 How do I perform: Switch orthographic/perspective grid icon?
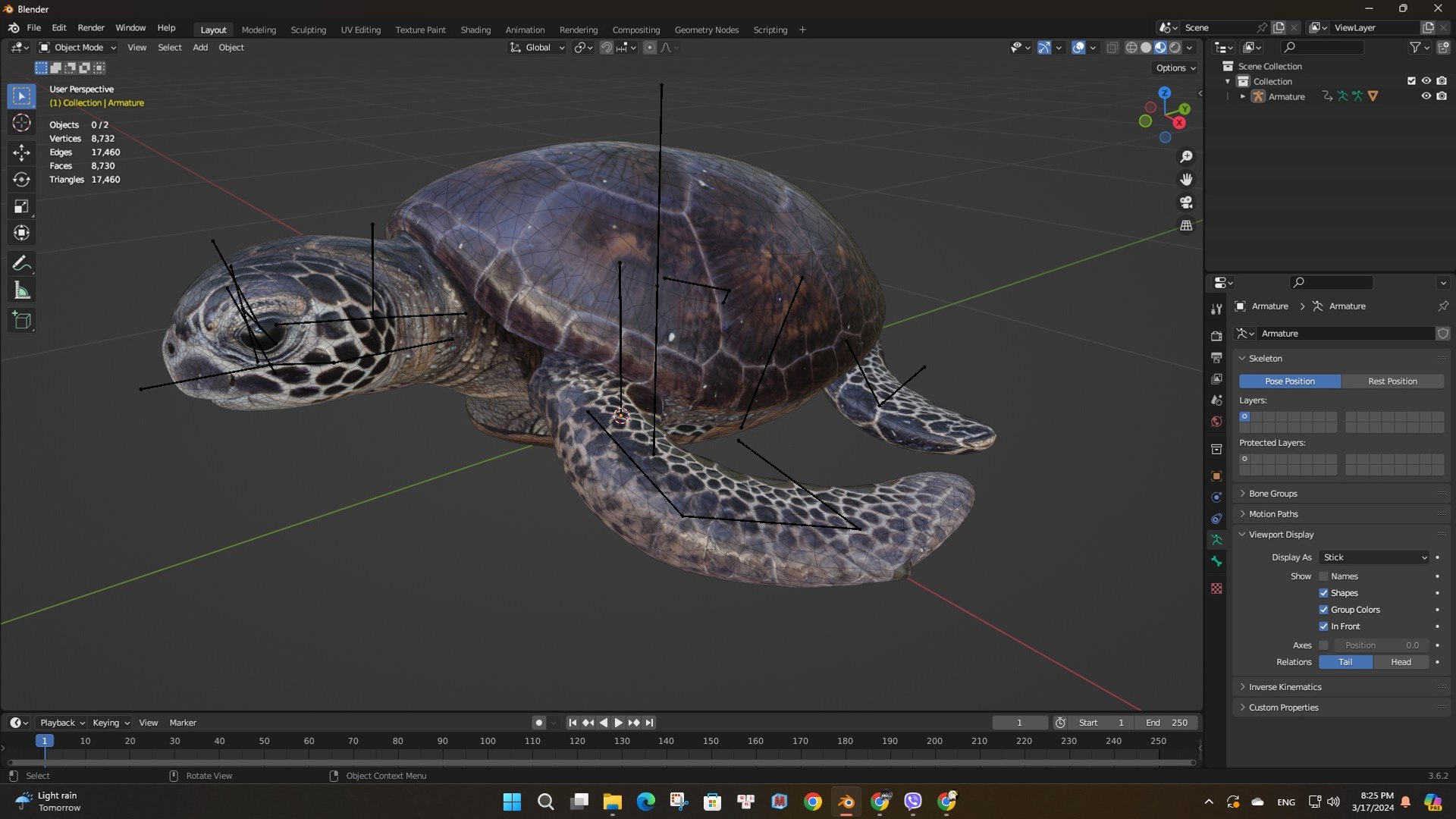pos(1186,225)
